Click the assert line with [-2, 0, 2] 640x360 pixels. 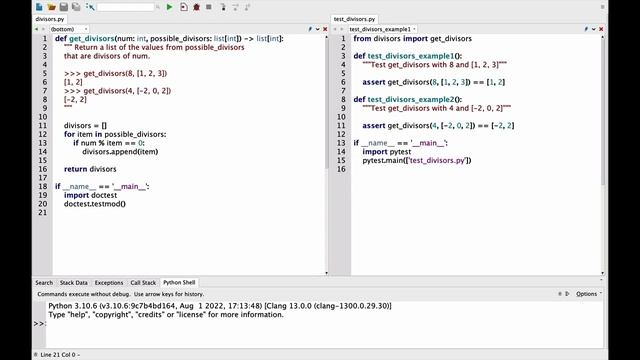click(x=438, y=125)
